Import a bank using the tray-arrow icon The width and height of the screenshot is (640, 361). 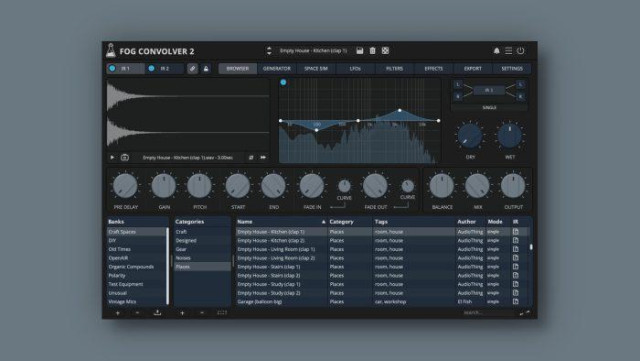click(x=157, y=313)
